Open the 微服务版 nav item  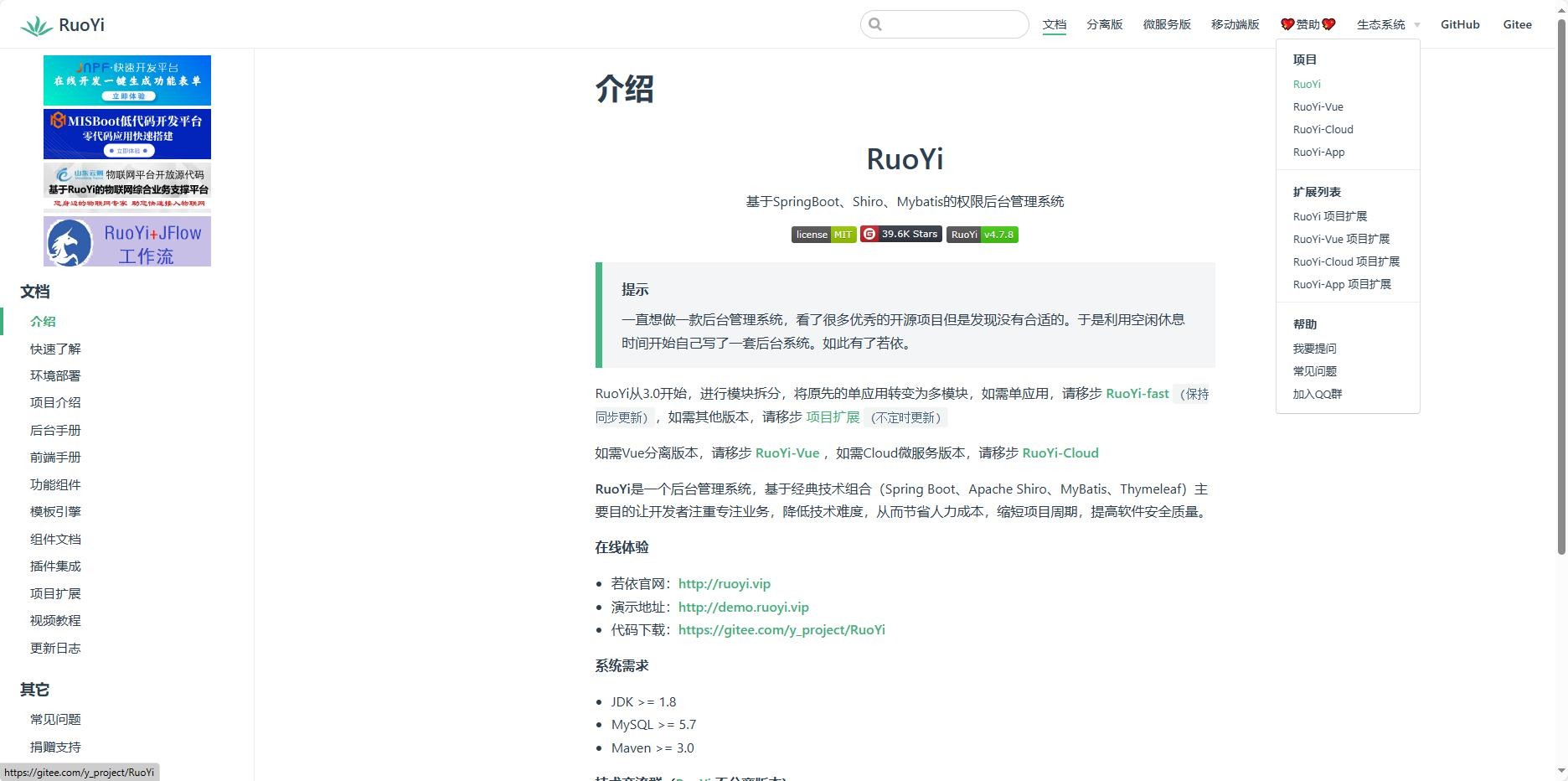point(1166,24)
